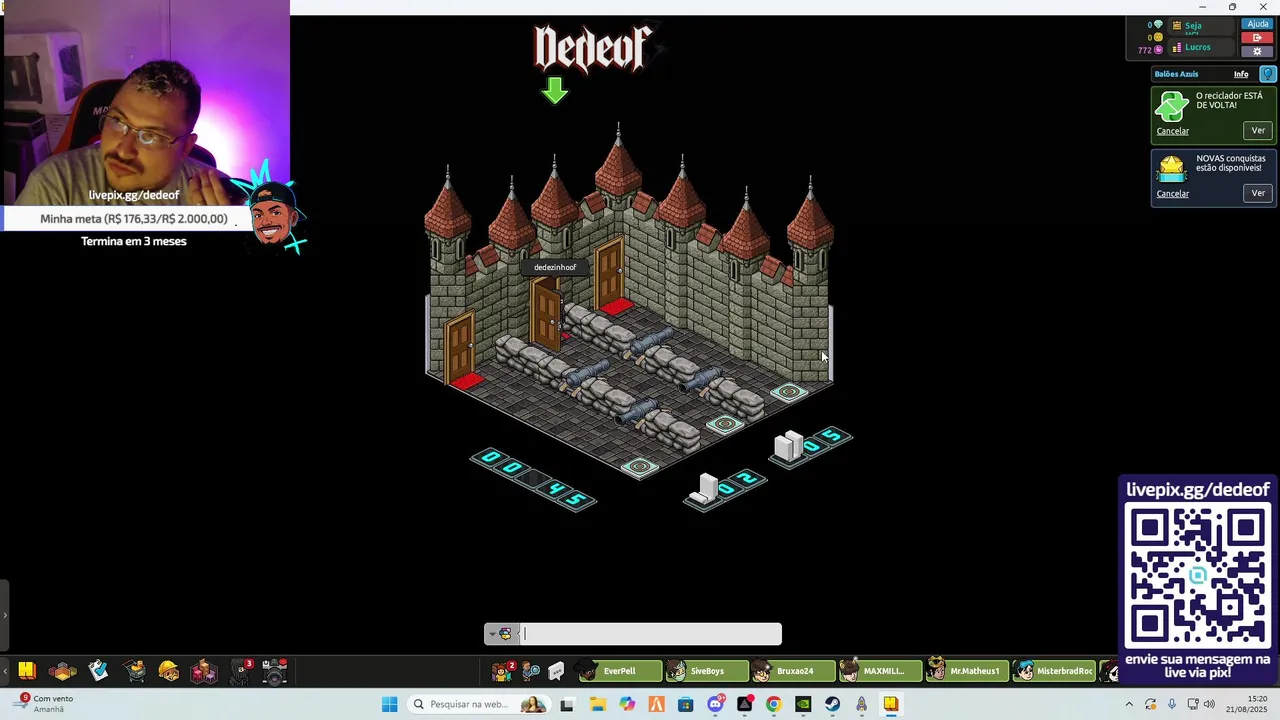Screen dimensions: 1280x720
Task: Open the Windows Start menu
Action: tap(389, 704)
